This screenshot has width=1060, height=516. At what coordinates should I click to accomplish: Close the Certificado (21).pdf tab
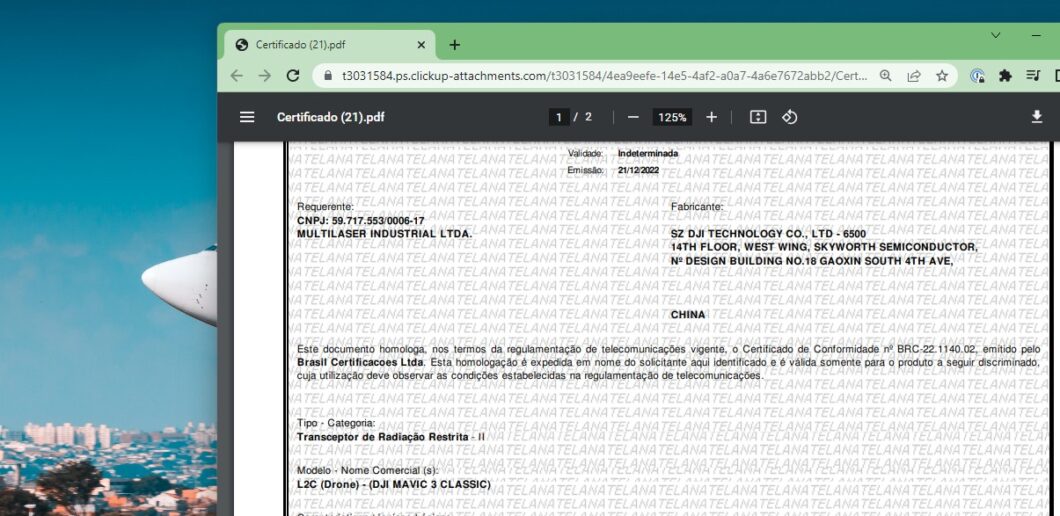tap(421, 45)
